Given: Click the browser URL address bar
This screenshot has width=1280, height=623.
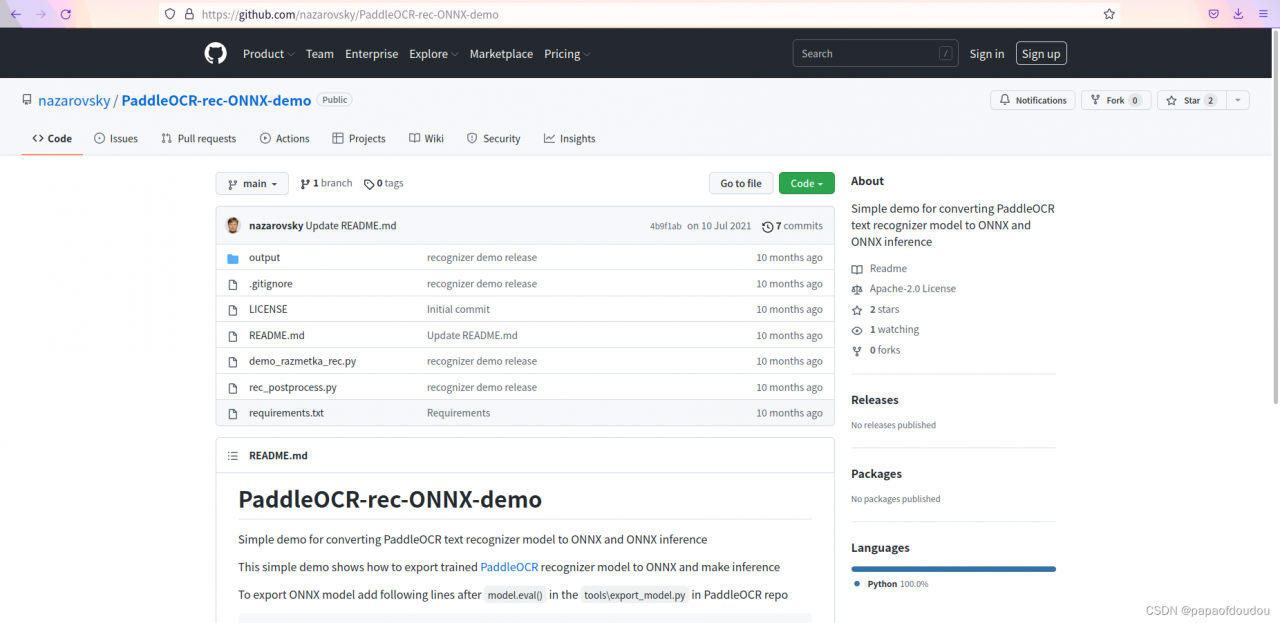Looking at the screenshot, I should pyautogui.click(x=640, y=14).
